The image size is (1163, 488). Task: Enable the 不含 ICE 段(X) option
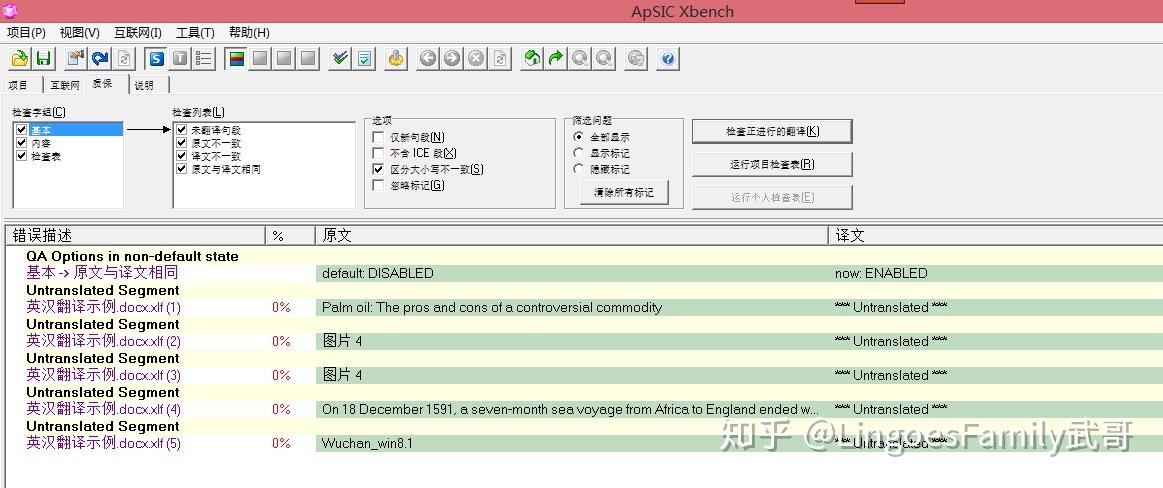378,154
